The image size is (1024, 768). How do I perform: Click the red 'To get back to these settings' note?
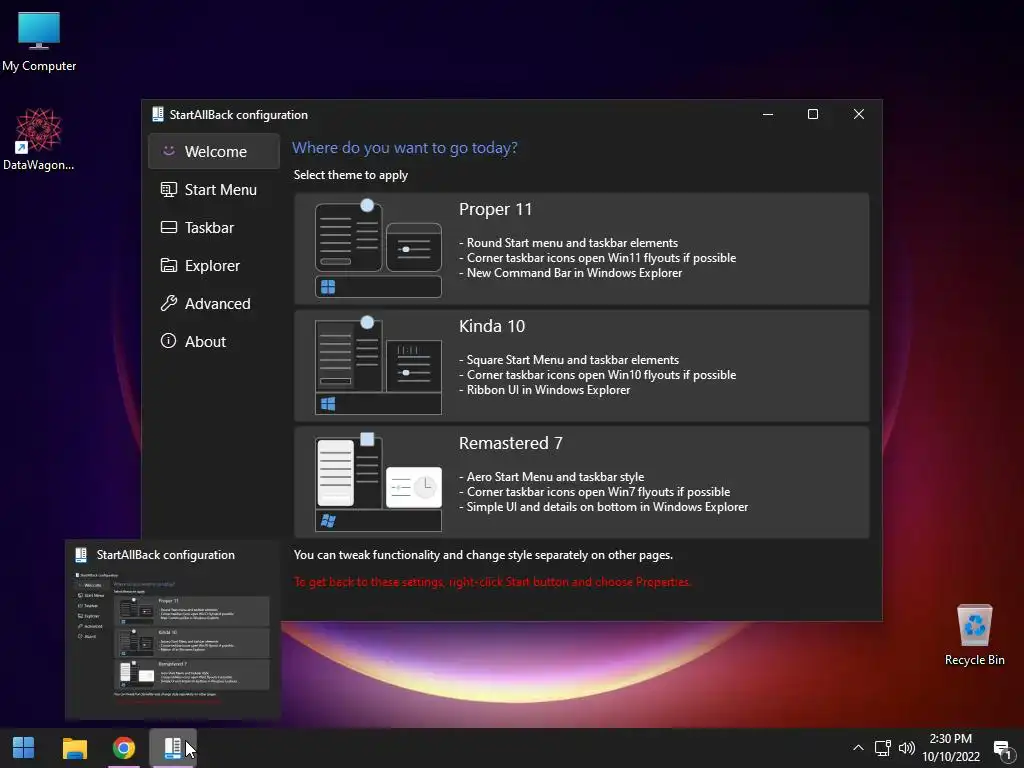point(492,581)
